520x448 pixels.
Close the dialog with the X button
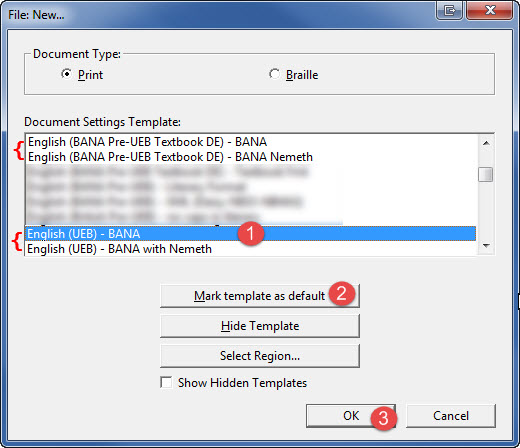(x=490, y=10)
